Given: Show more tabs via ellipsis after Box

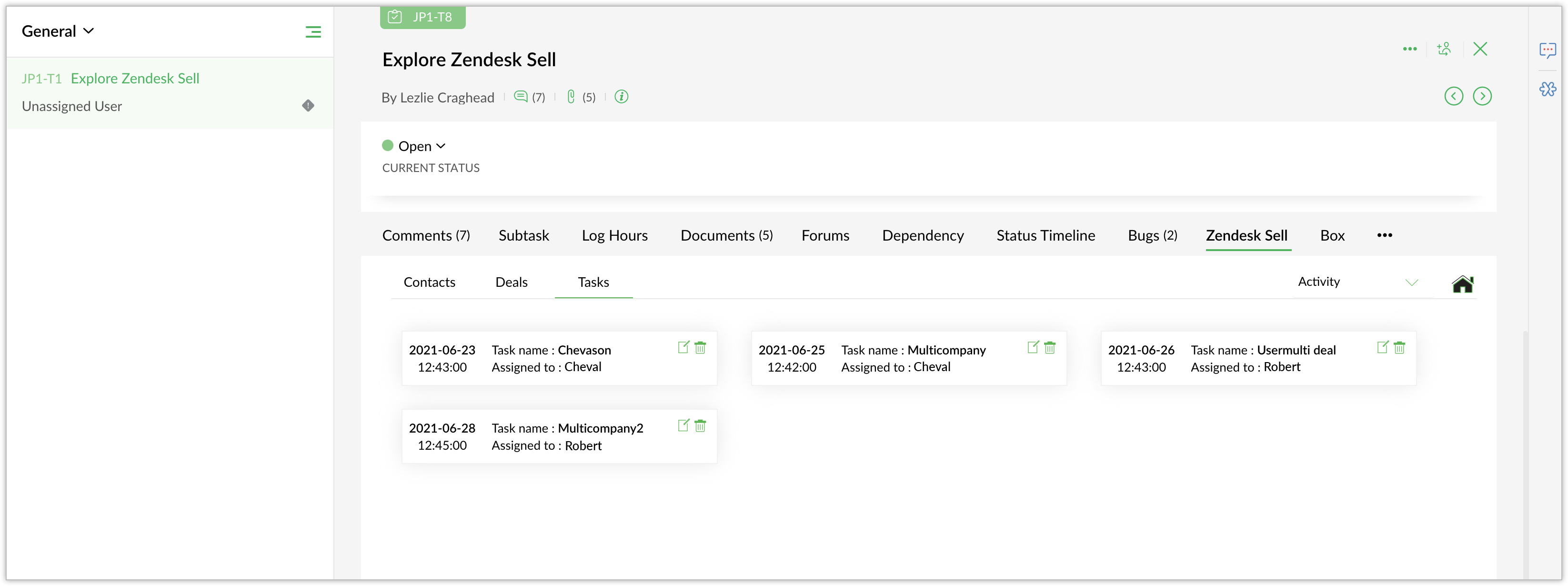Looking at the screenshot, I should 1384,235.
